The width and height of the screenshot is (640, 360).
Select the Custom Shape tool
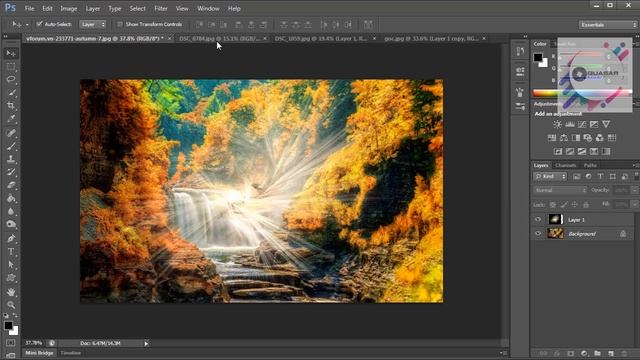coord(11,278)
